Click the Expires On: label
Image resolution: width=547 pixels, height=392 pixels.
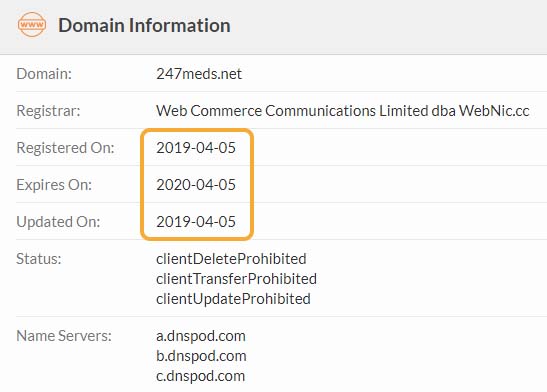(54, 185)
